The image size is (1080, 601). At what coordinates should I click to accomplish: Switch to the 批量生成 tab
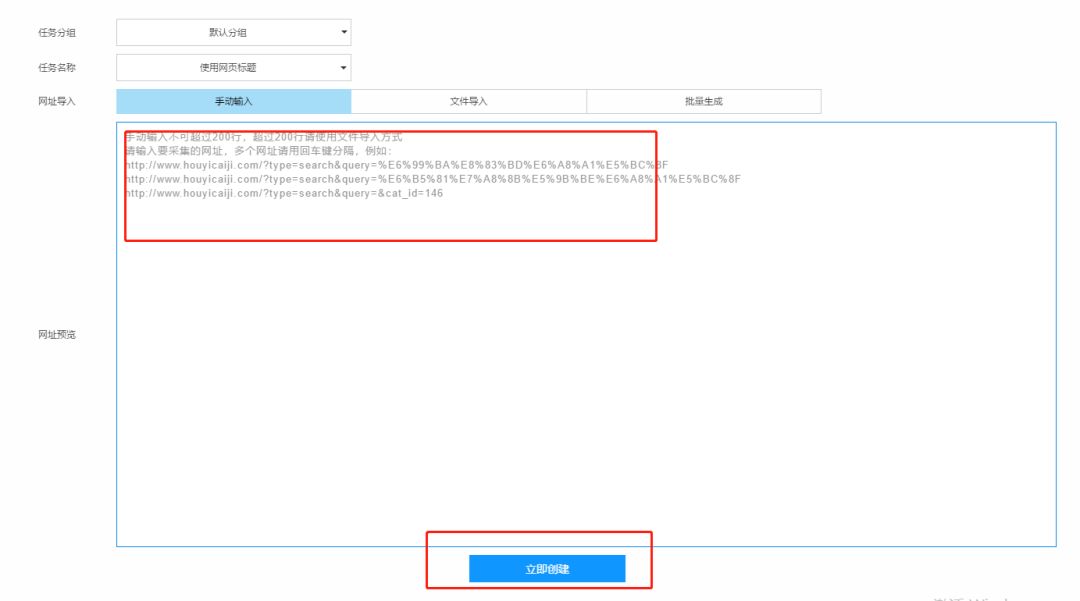point(703,101)
